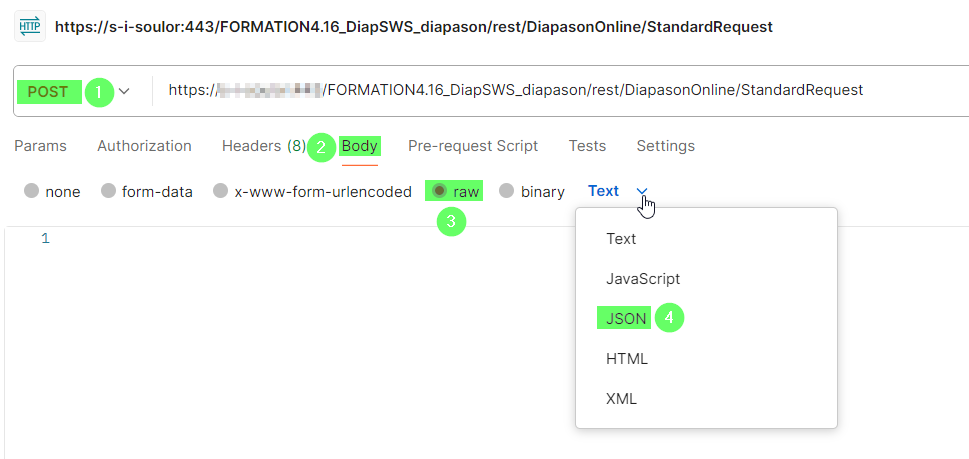Open the Settings tab

click(x=665, y=146)
